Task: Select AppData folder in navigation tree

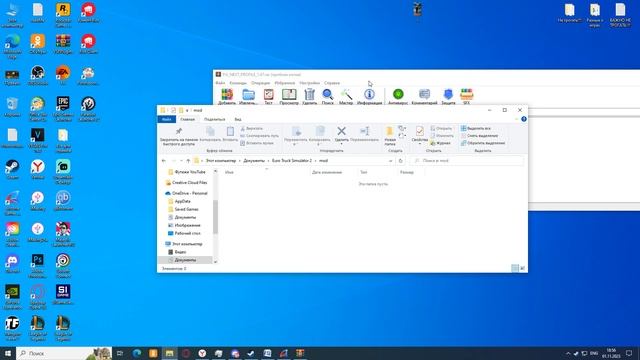Action: pos(180,201)
